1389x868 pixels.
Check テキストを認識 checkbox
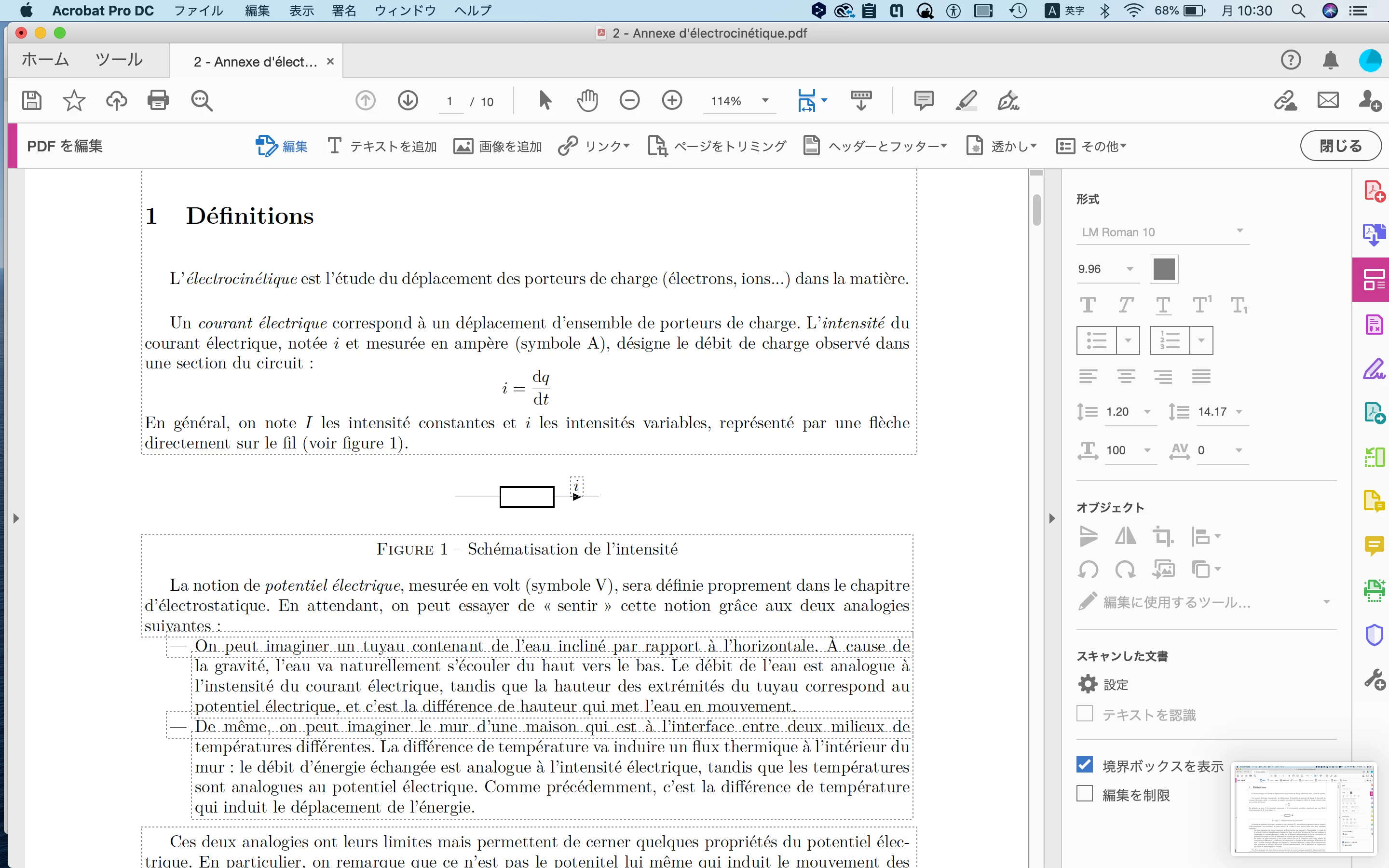pos(1084,714)
